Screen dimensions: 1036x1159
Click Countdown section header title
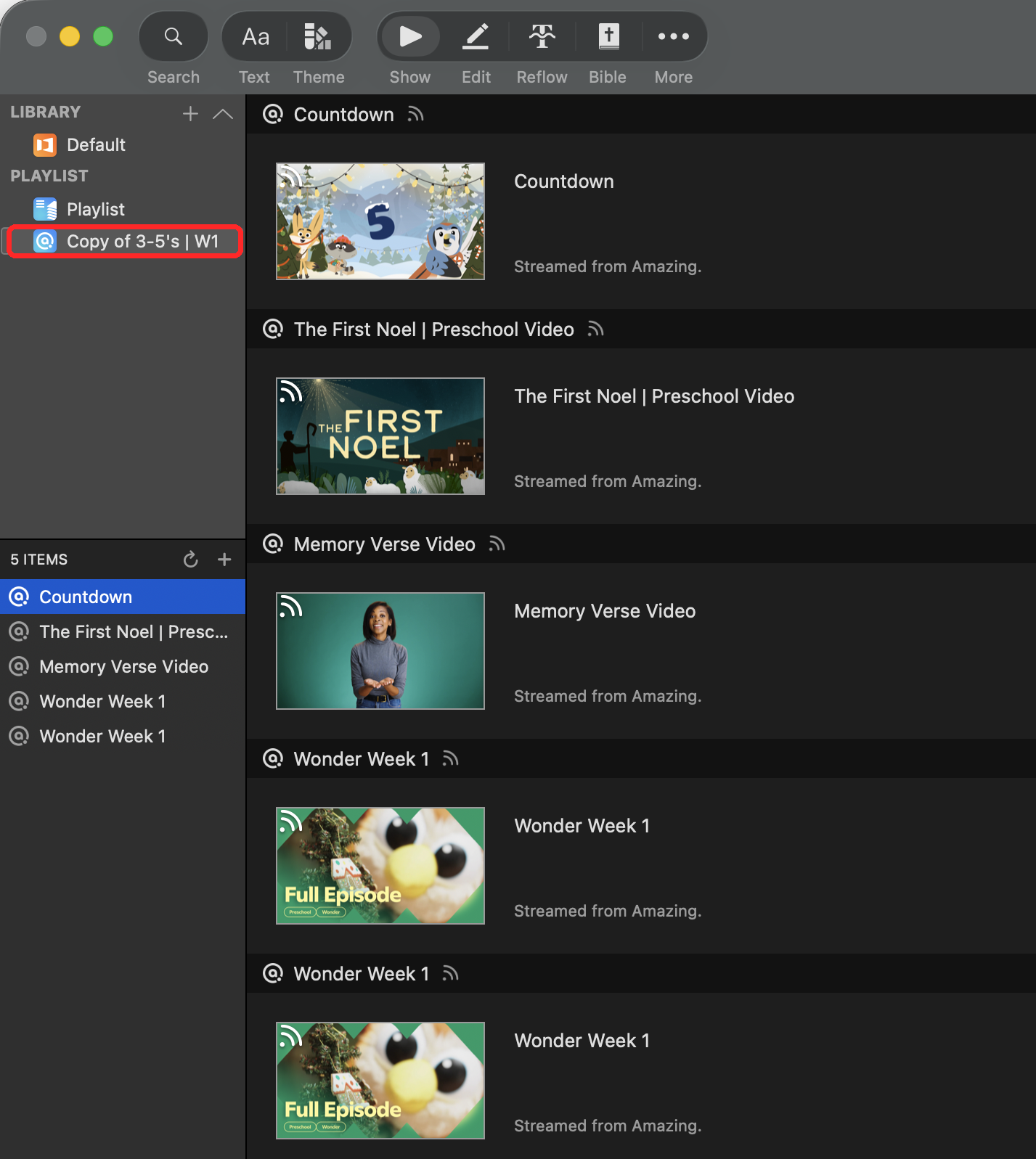(343, 115)
